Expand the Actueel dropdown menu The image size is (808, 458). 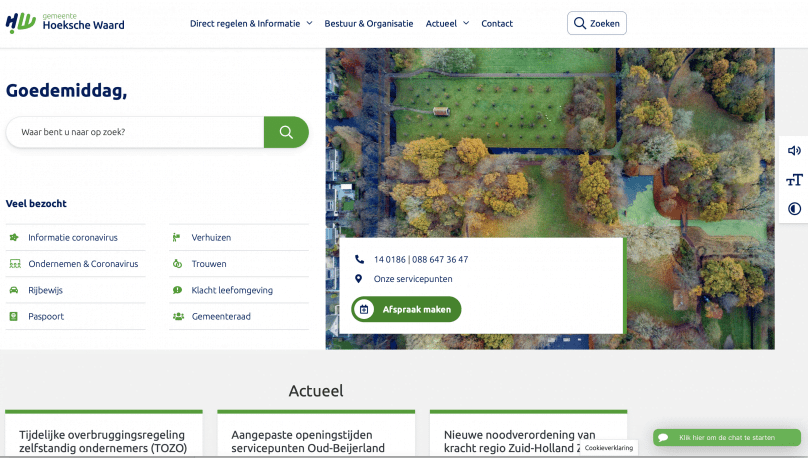447,23
